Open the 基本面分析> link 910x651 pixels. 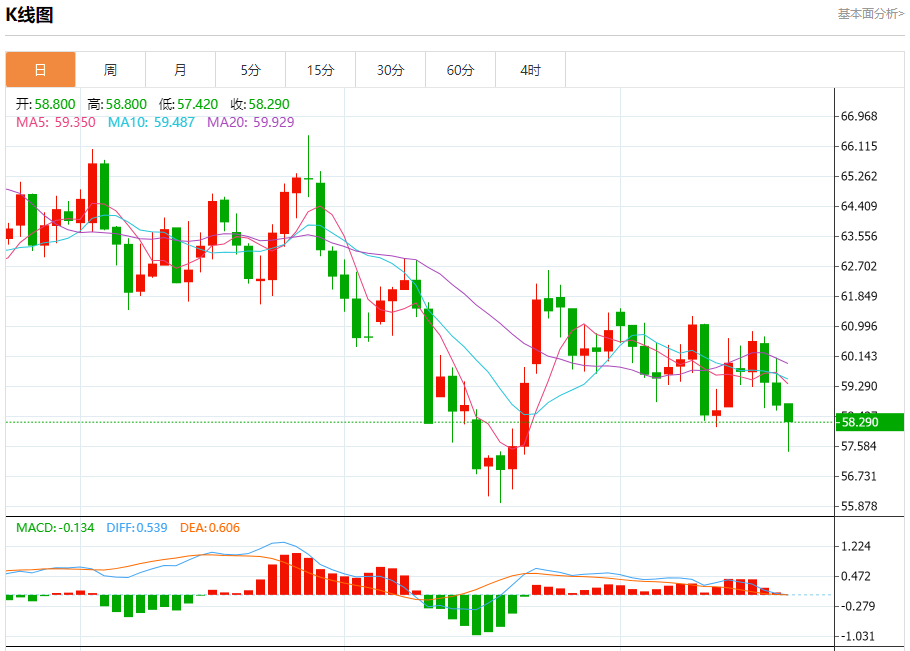click(x=871, y=14)
